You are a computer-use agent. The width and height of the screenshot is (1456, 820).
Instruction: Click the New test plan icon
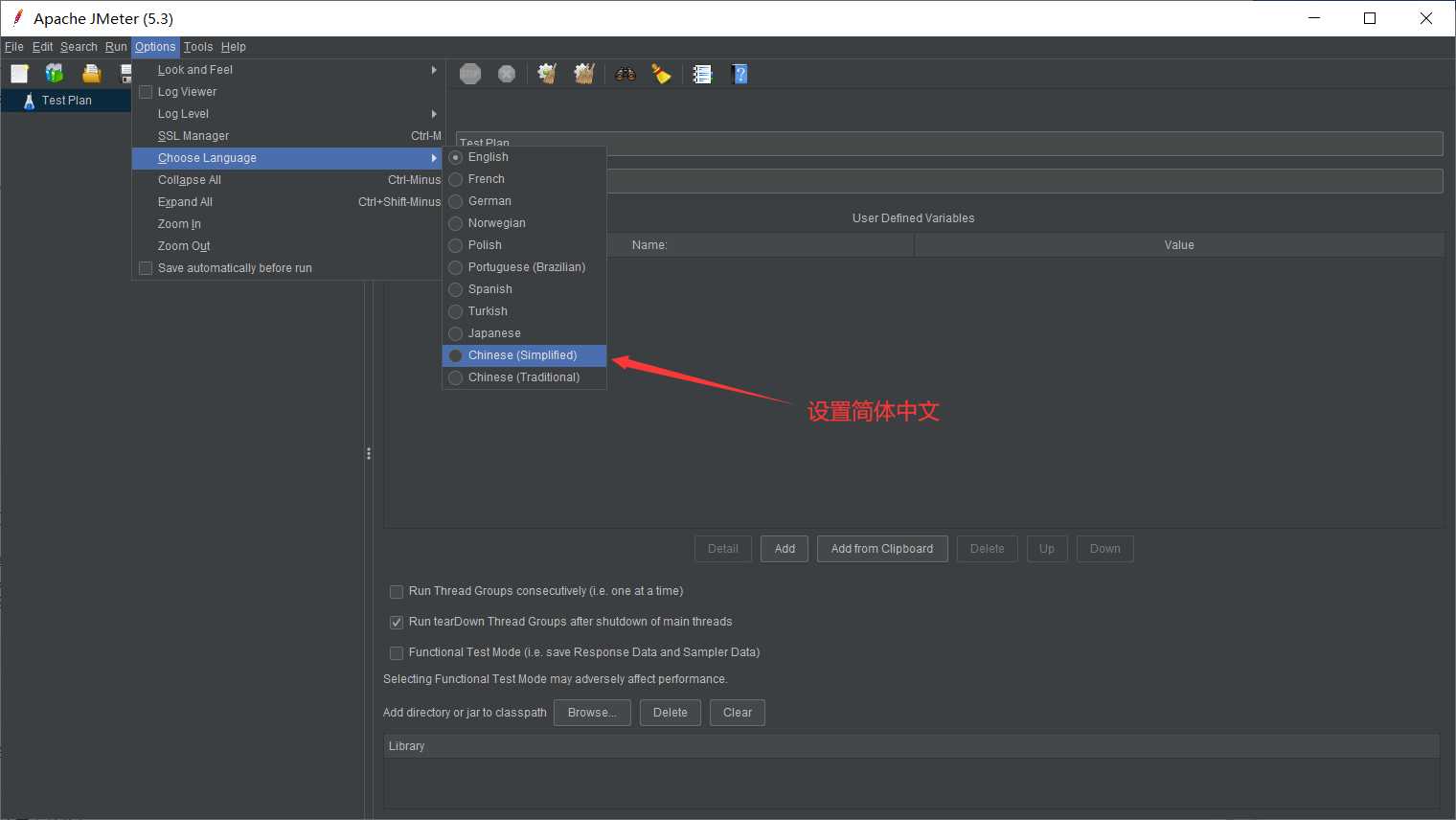(x=19, y=74)
